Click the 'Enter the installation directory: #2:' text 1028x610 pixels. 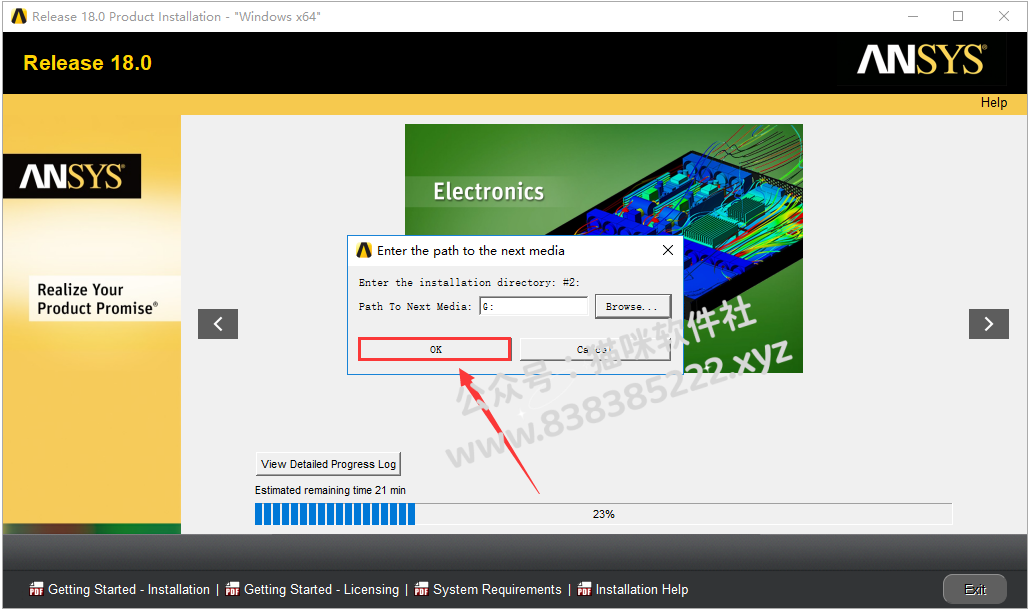tap(469, 283)
